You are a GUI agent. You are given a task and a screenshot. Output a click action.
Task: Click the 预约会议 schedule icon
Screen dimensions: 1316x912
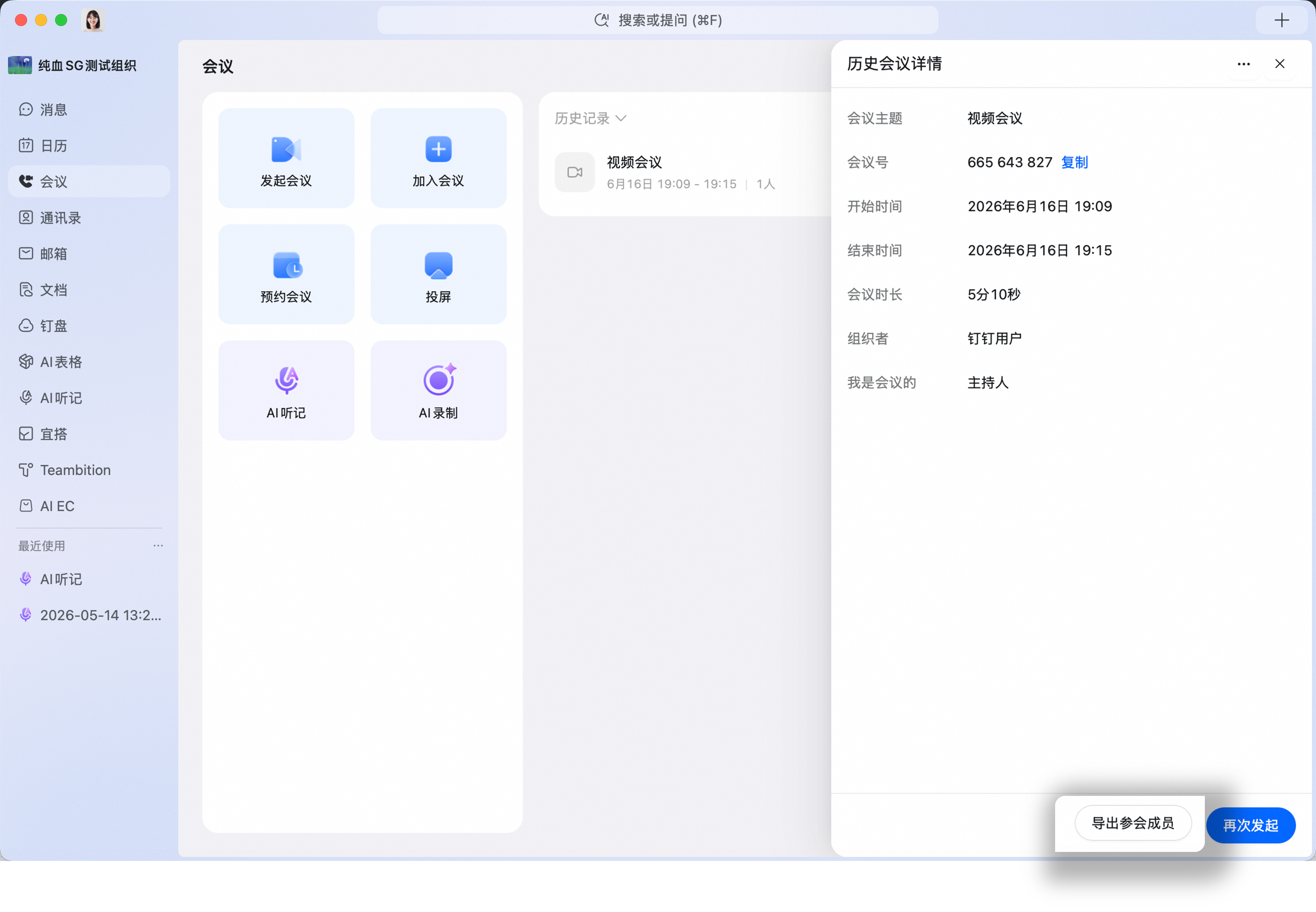pos(287,265)
